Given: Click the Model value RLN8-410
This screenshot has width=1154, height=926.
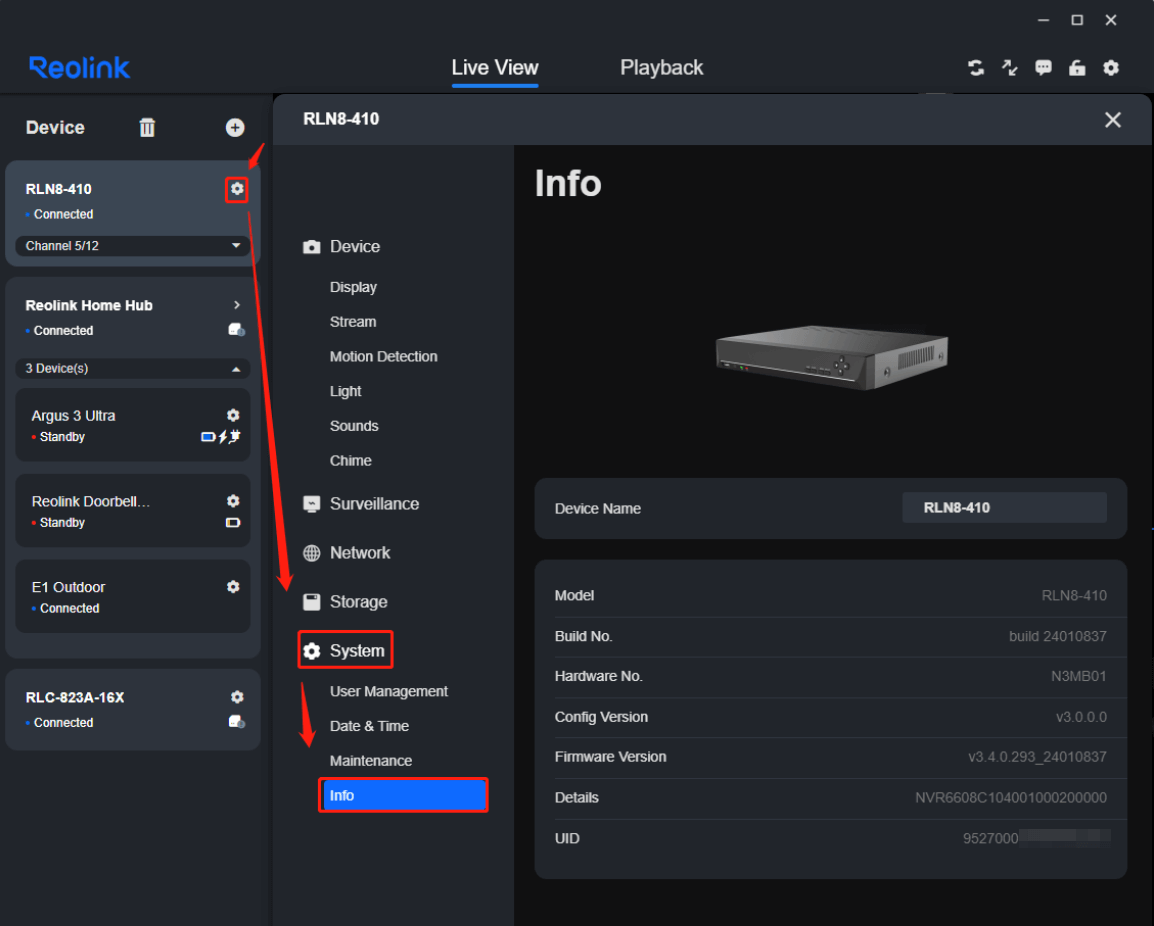Looking at the screenshot, I should (x=1074, y=595).
